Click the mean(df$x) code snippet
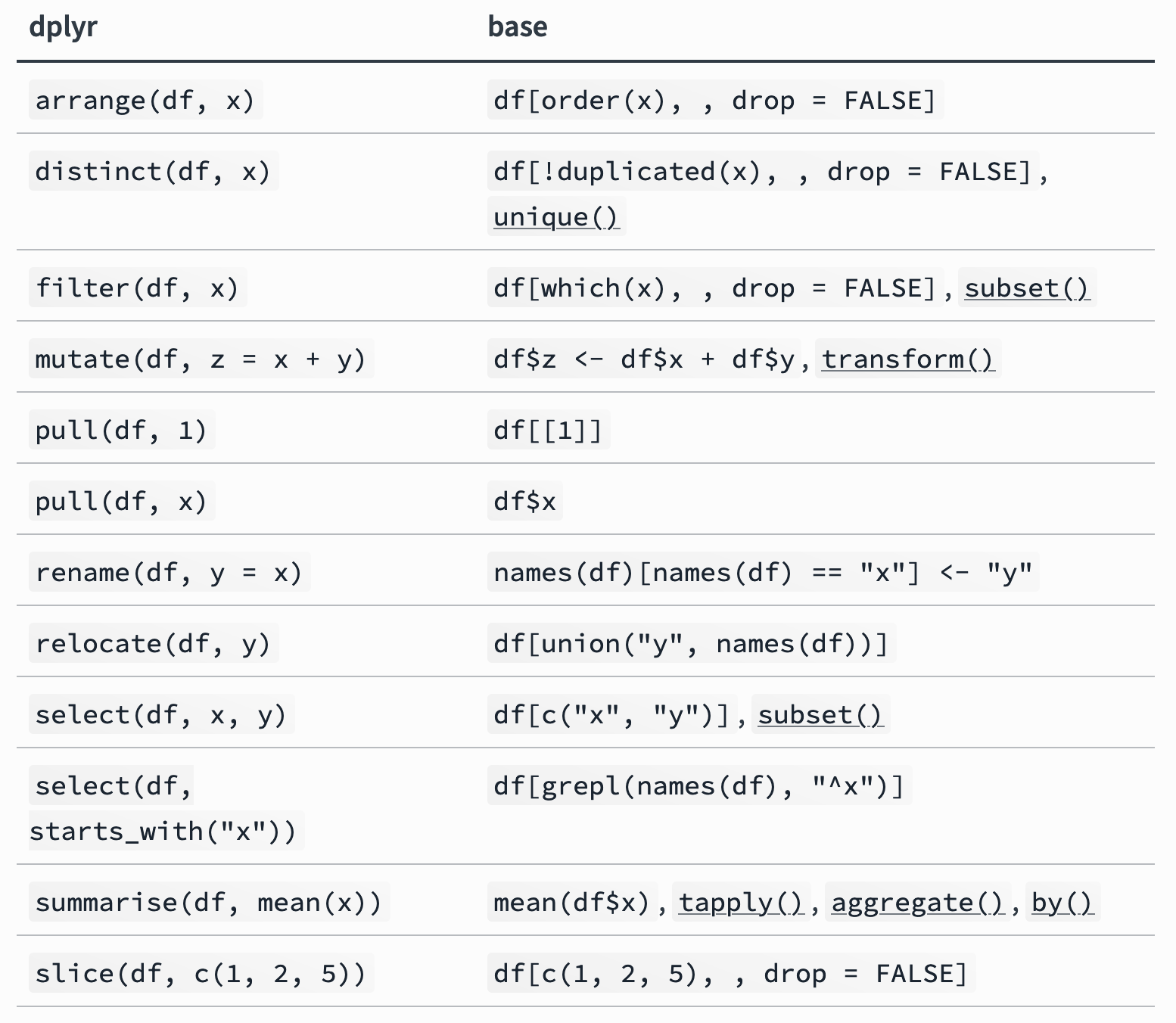 coord(571,903)
